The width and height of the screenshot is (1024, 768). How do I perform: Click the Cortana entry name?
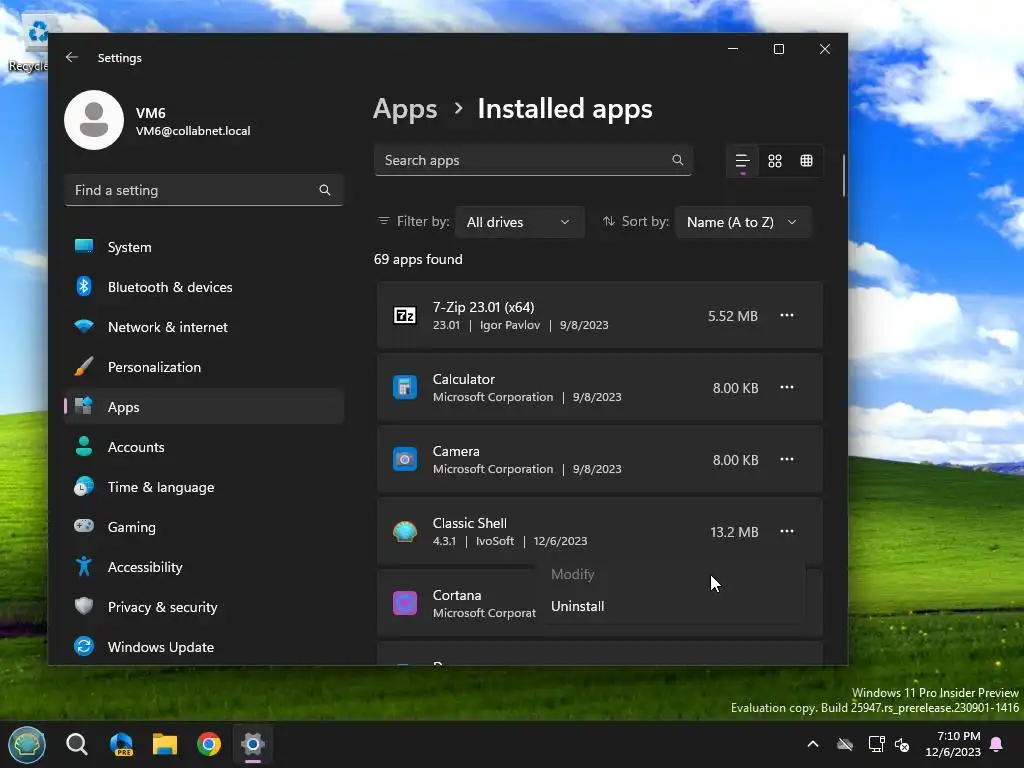tap(457, 595)
